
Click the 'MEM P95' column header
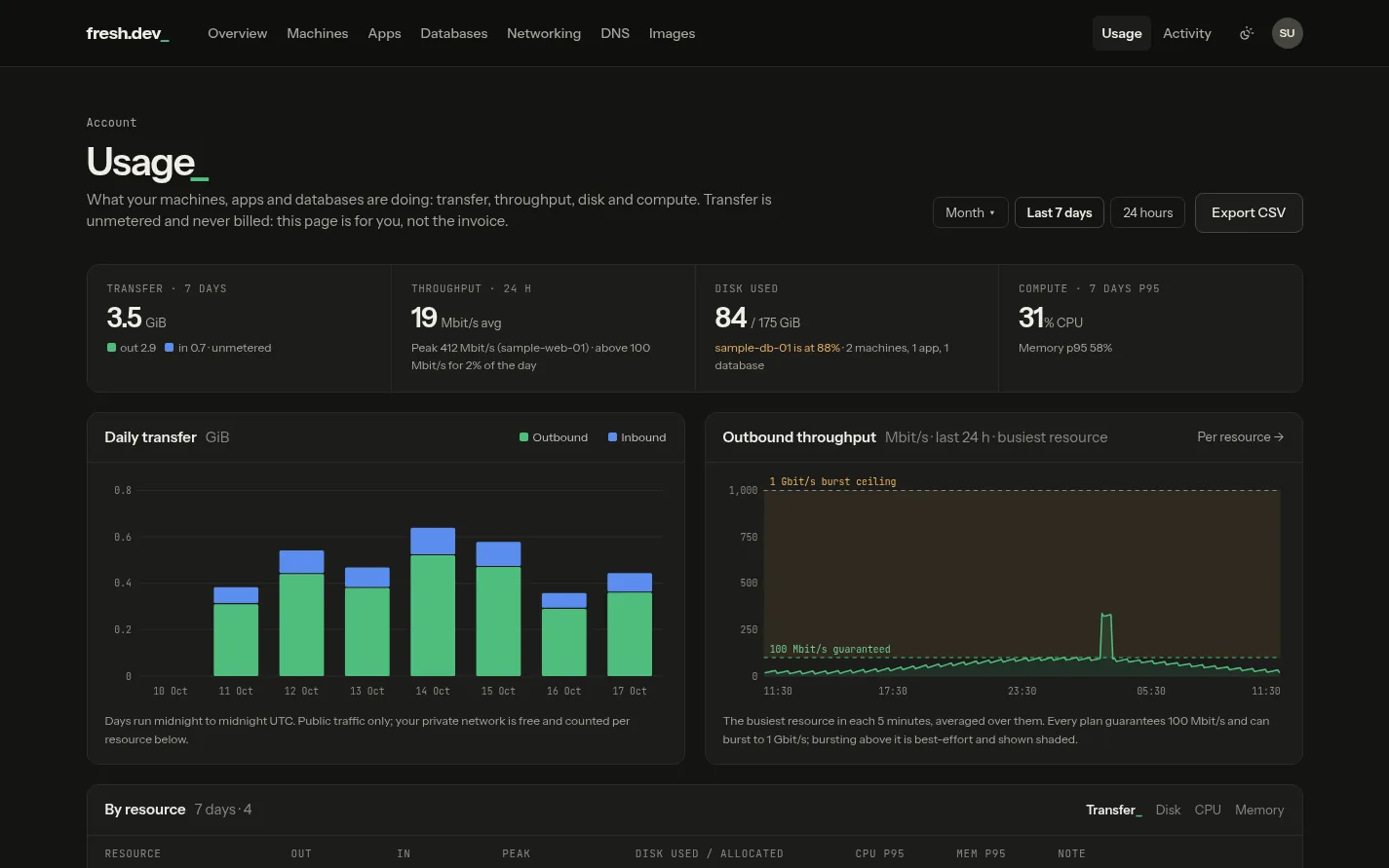pos(981,853)
